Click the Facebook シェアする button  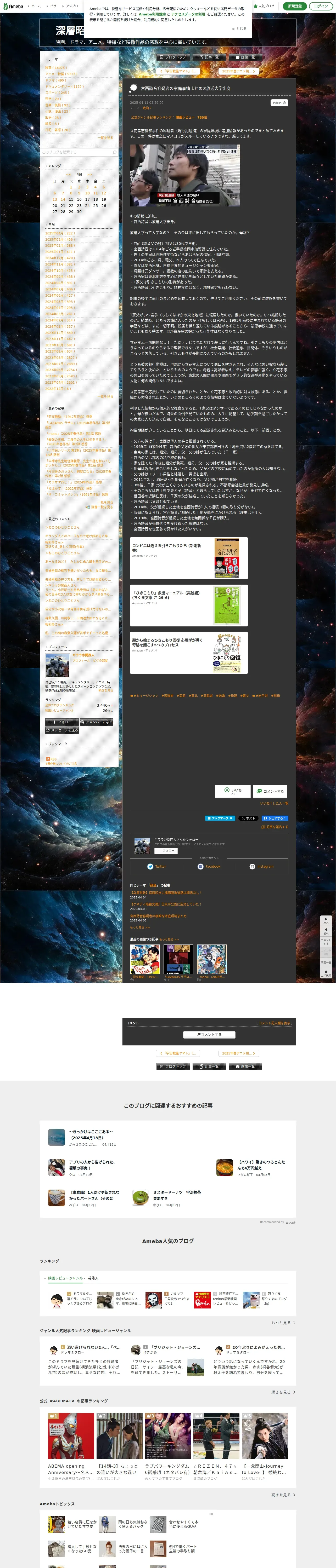[x=275, y=818]
